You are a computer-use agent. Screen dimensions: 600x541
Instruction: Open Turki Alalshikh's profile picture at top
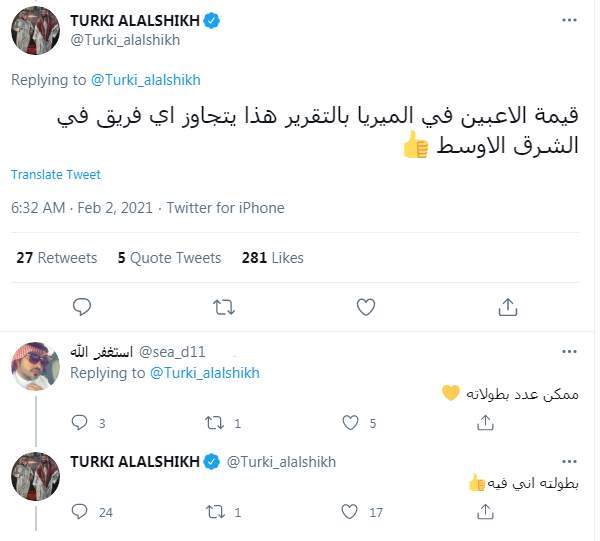coord(36,30)
